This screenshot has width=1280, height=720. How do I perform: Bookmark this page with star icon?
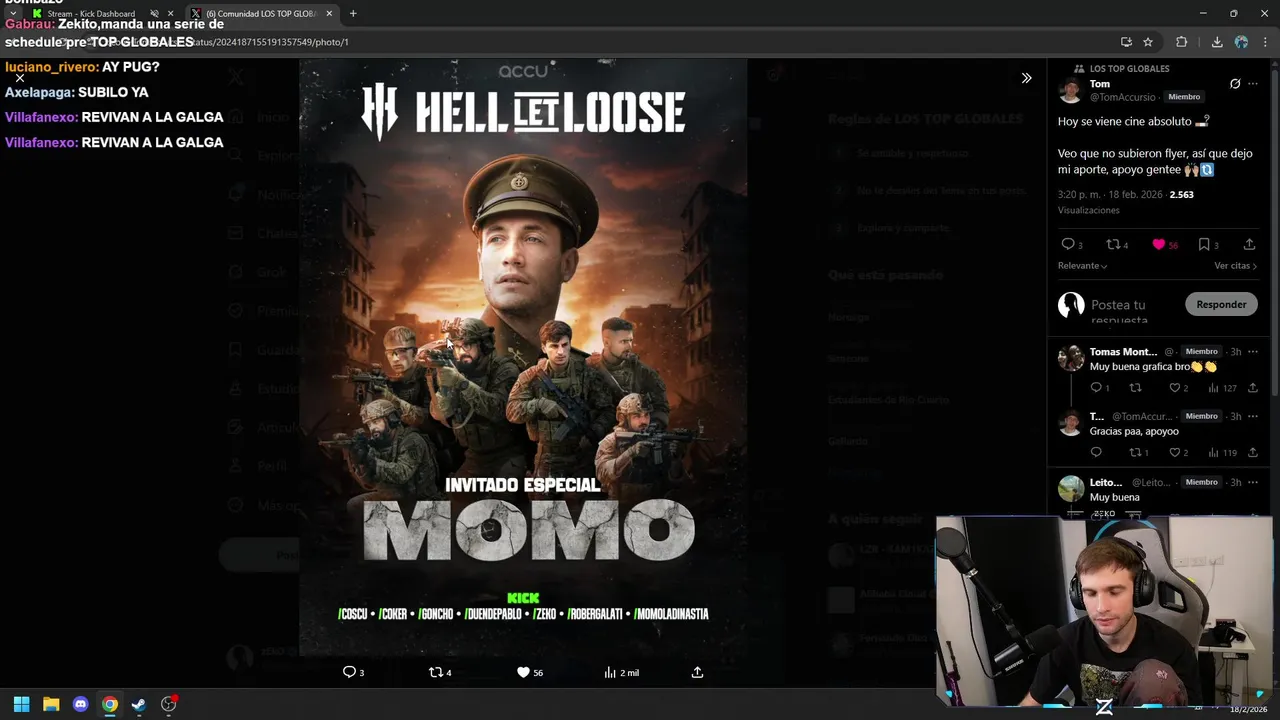(x=1148, y=42)
